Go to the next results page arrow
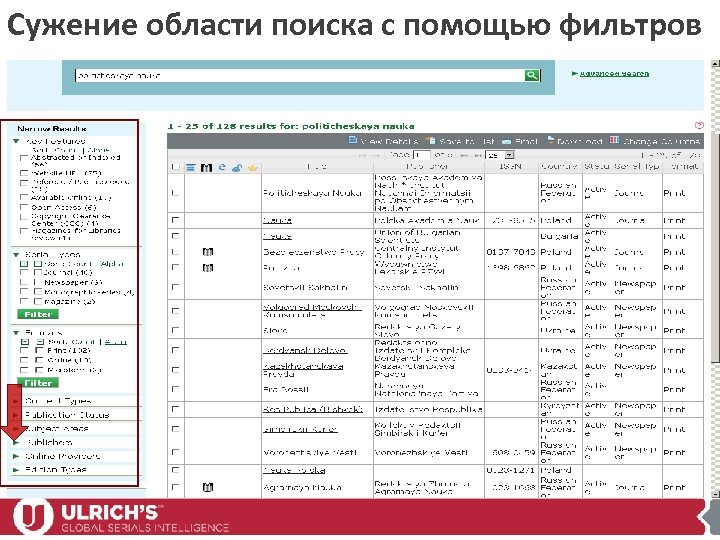720x540 pixels. [x=463, y=155]
